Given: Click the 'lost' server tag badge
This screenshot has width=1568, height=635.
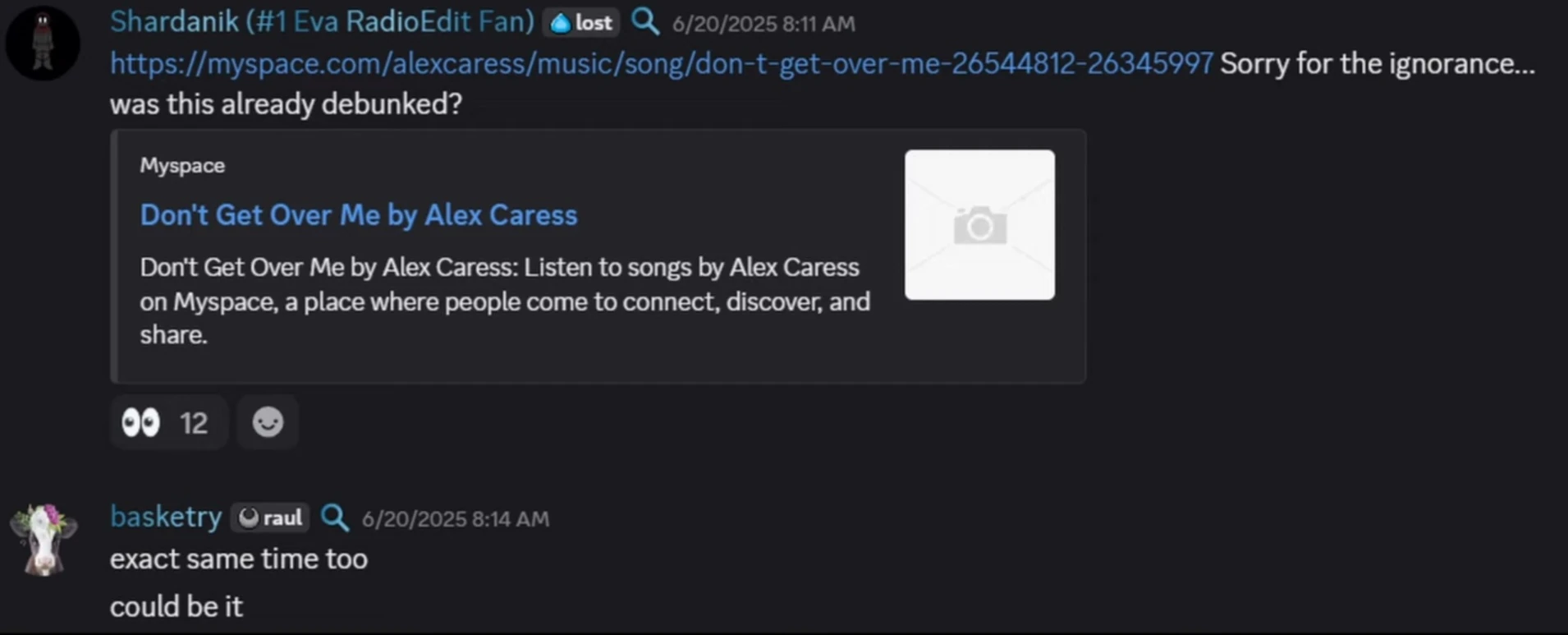Looking at the screenshot, I should (581, 23).
